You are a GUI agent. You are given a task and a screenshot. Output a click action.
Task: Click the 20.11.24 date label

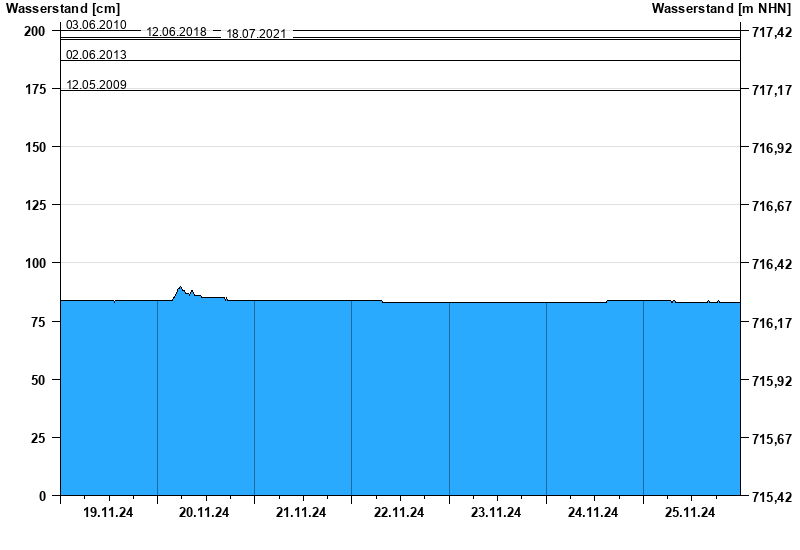(204, 513)
